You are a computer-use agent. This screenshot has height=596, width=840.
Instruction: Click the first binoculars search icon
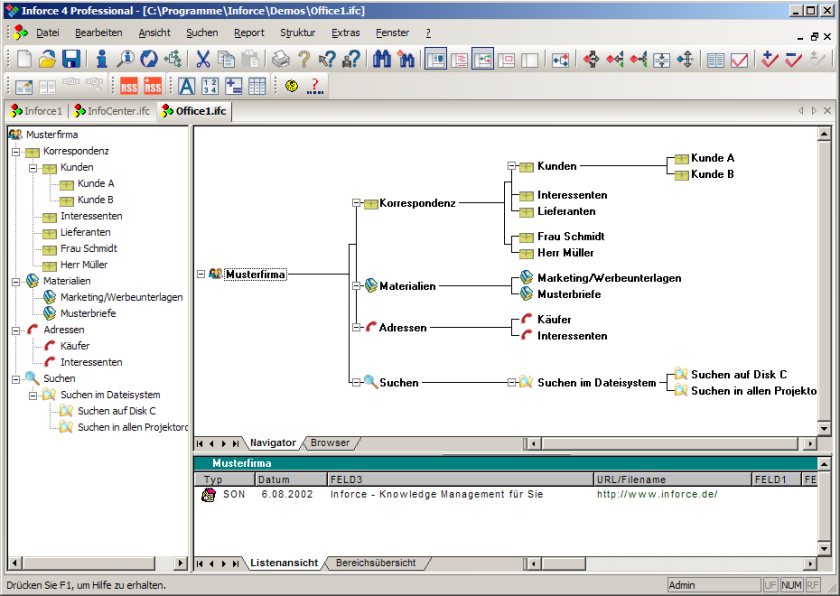click(381, 60)
